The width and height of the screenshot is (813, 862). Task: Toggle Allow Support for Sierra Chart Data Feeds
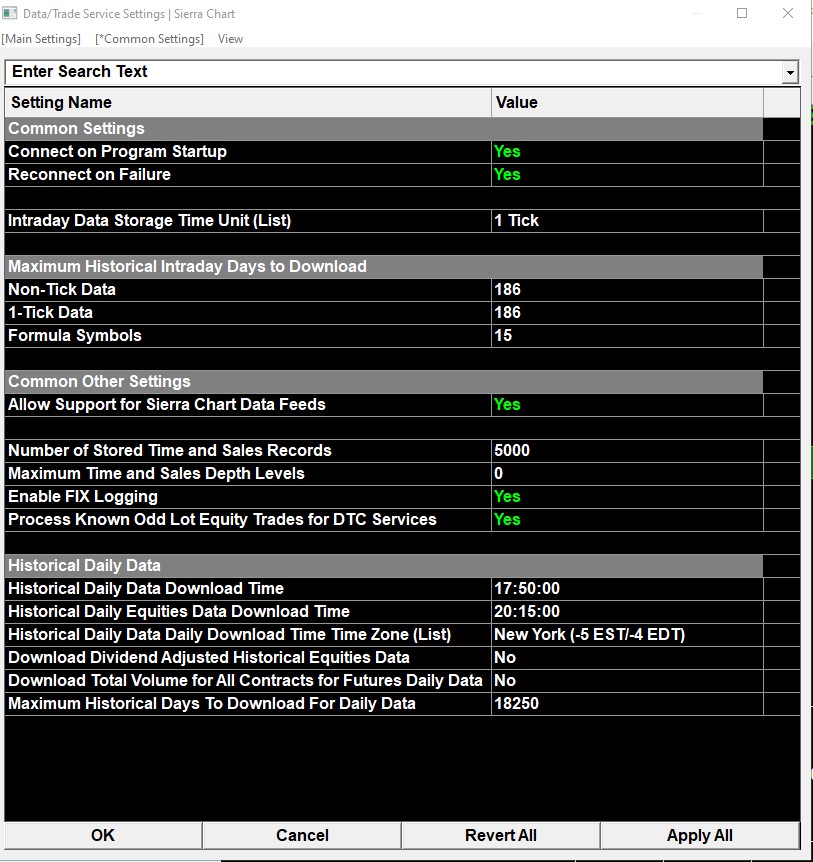point(627,405)
